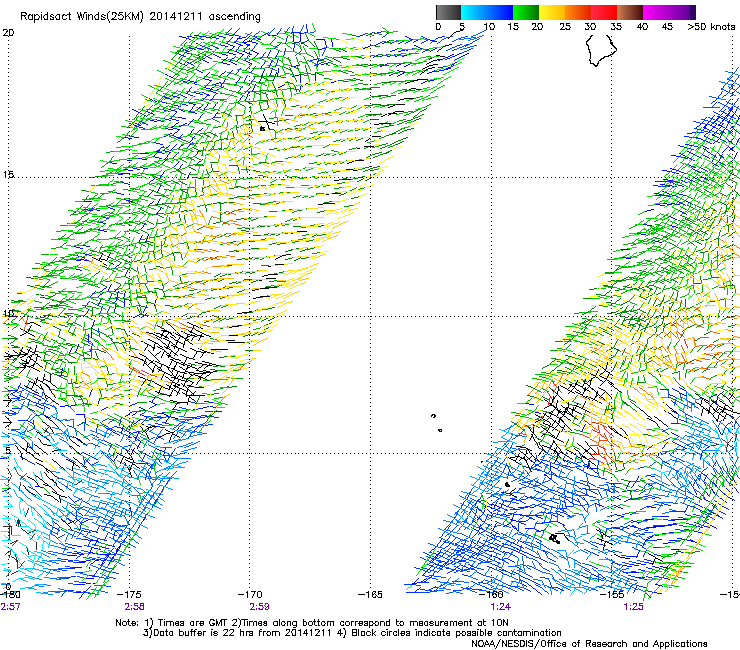Click the purple time label '2:57'
This screenshot has width=740, height=650.
tap(10, 607)
